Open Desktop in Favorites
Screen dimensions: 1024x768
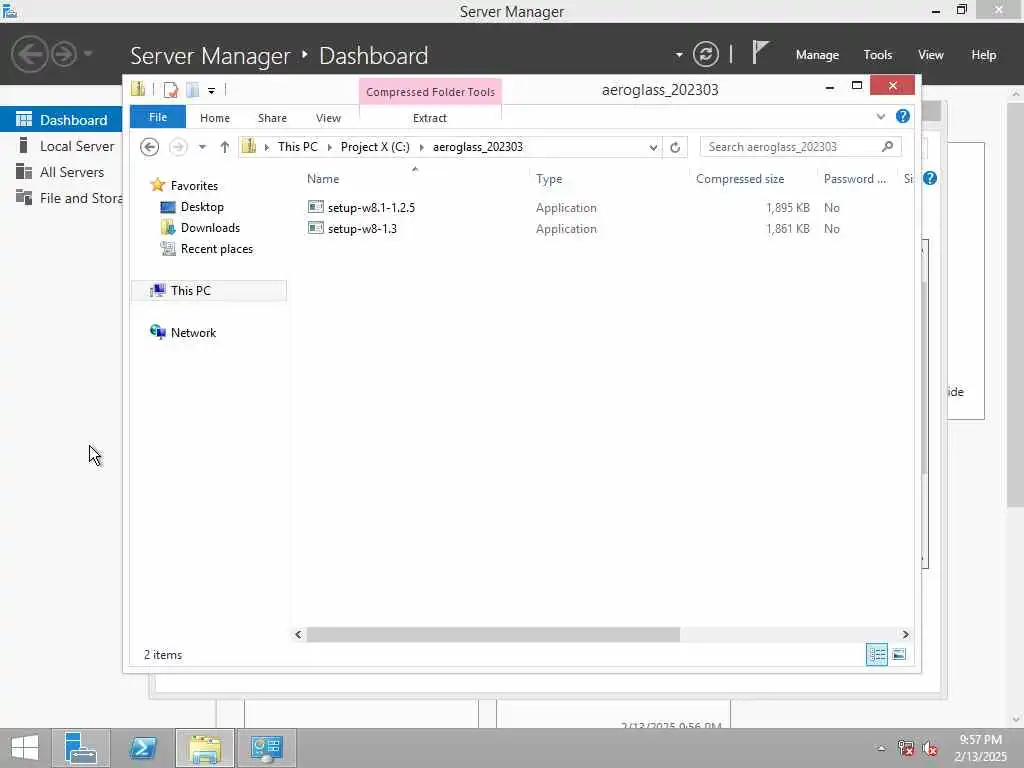pos(202,207)
